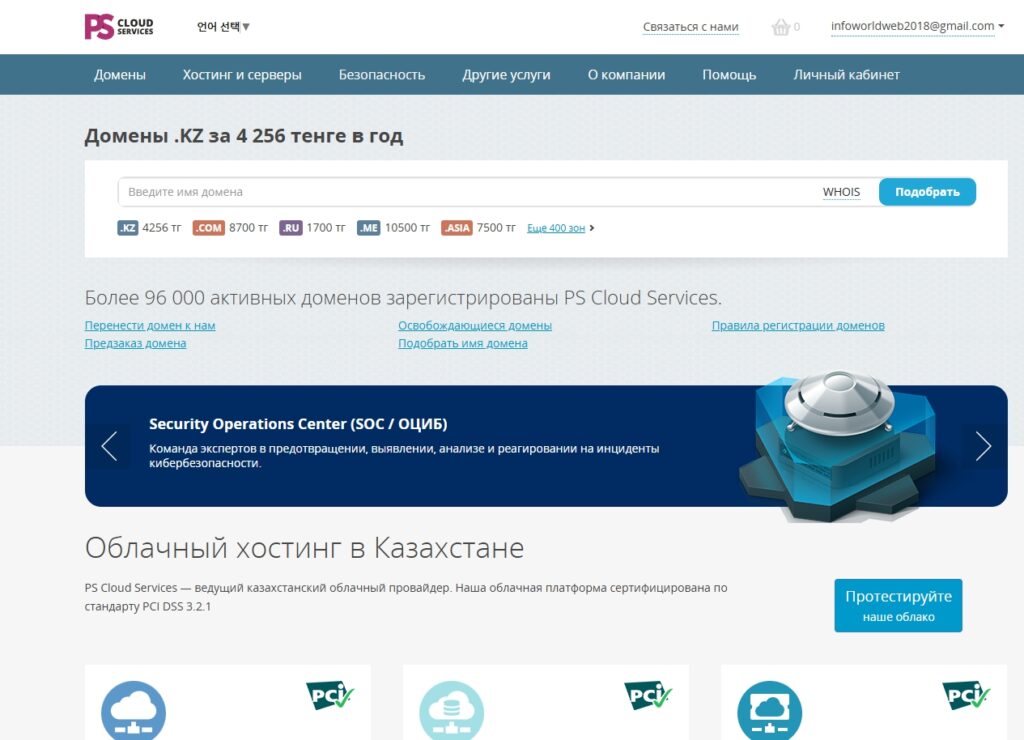This screenshot has height=740, width=1024.
Task: Open the shopping cart icon
Action: click(x=781, y=27)
